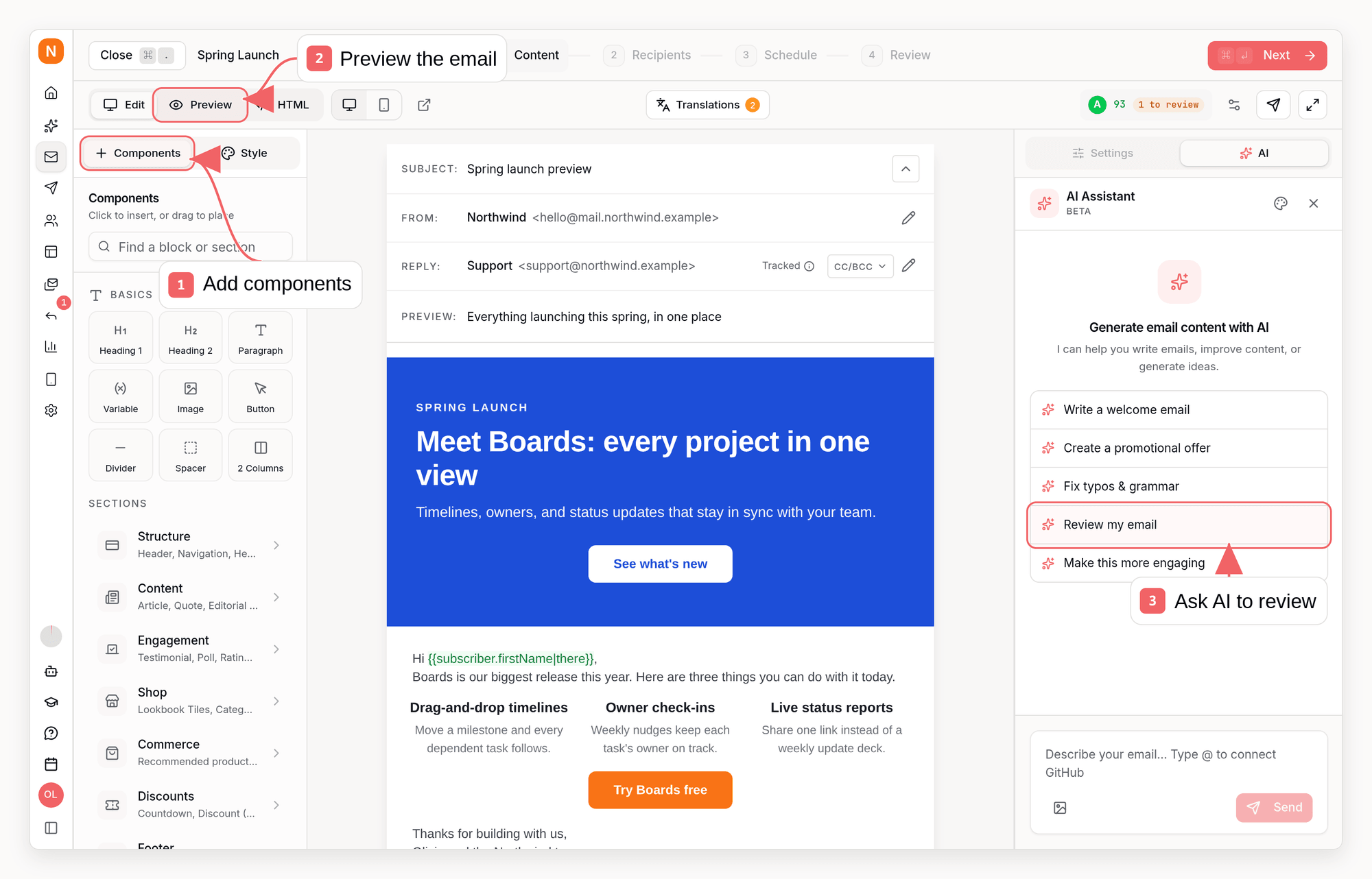Image resolution: width=1372 pixels, height=879 pixels.
Task: Expand the Commerce section
Action: click(189, 753)
